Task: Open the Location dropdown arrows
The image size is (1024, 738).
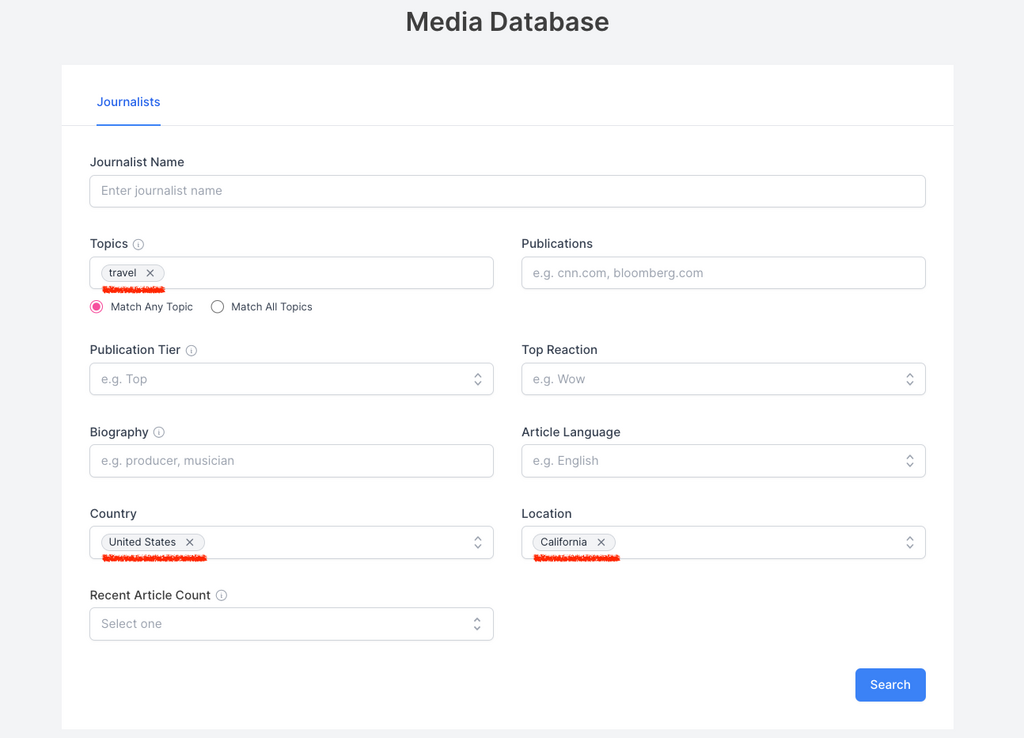Action: click(909, 542)
